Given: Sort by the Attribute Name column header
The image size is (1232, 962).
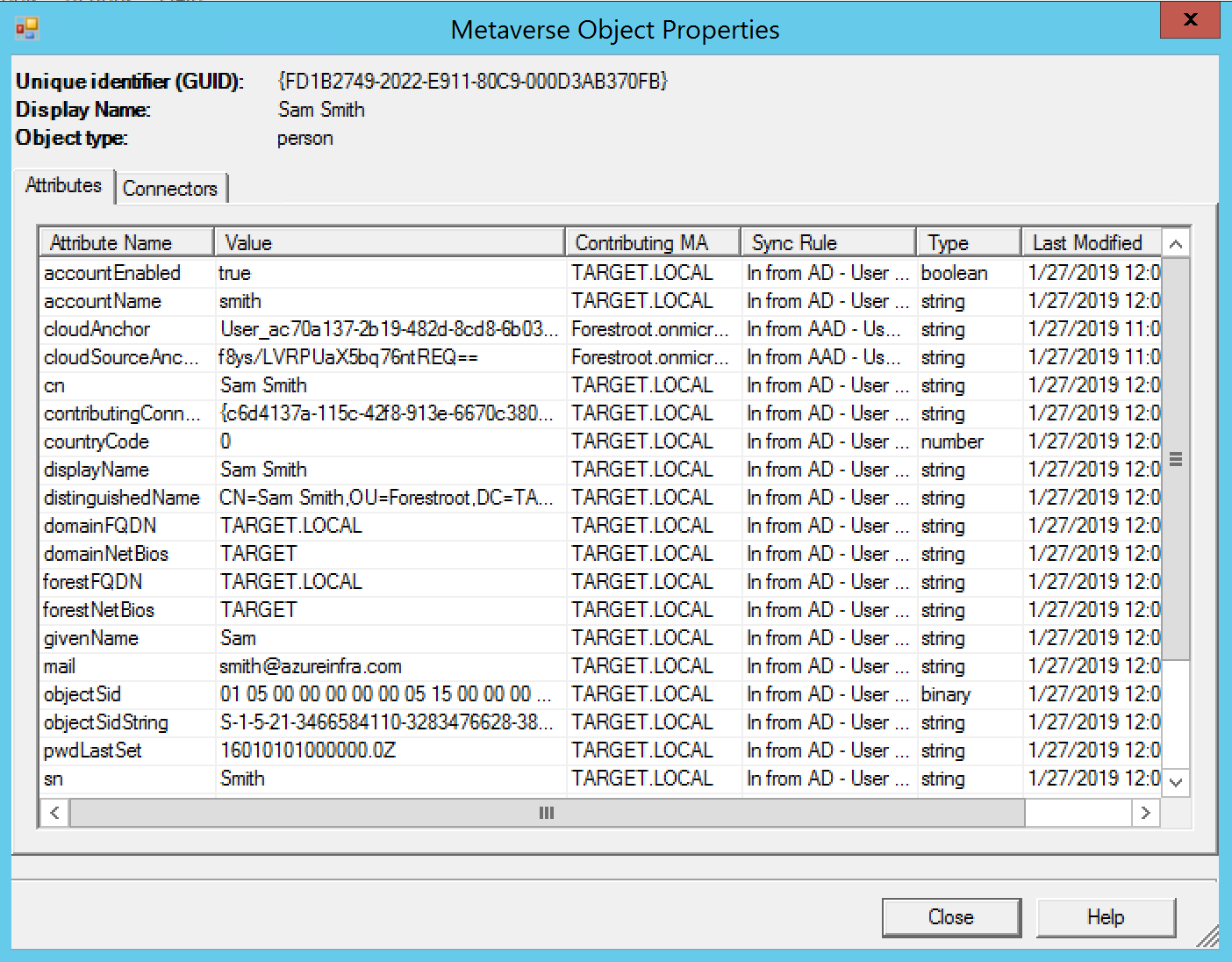Looking at the screenshot, I should (125, 242).
